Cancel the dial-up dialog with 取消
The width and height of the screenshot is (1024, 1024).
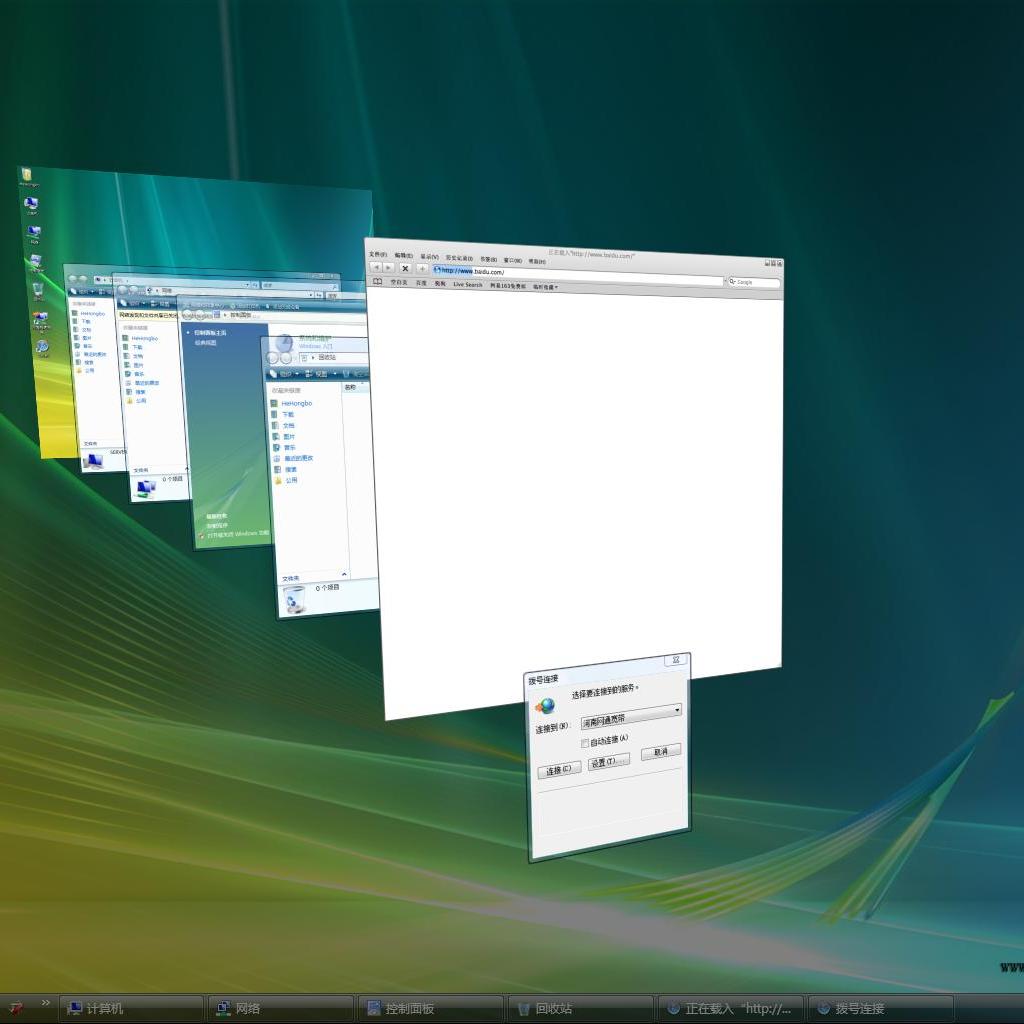pos(660,752)
